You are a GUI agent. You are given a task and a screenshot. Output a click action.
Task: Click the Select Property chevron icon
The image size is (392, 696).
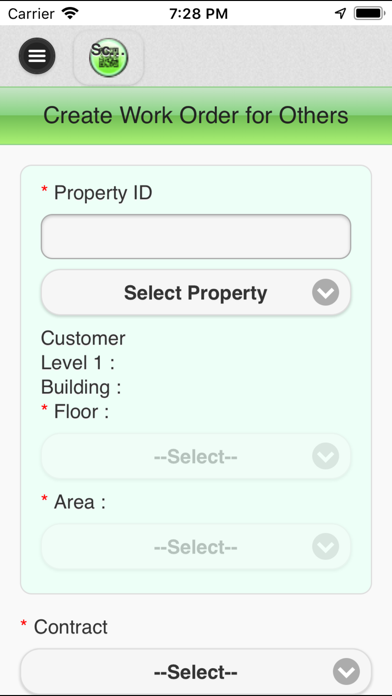coord(325,293)
